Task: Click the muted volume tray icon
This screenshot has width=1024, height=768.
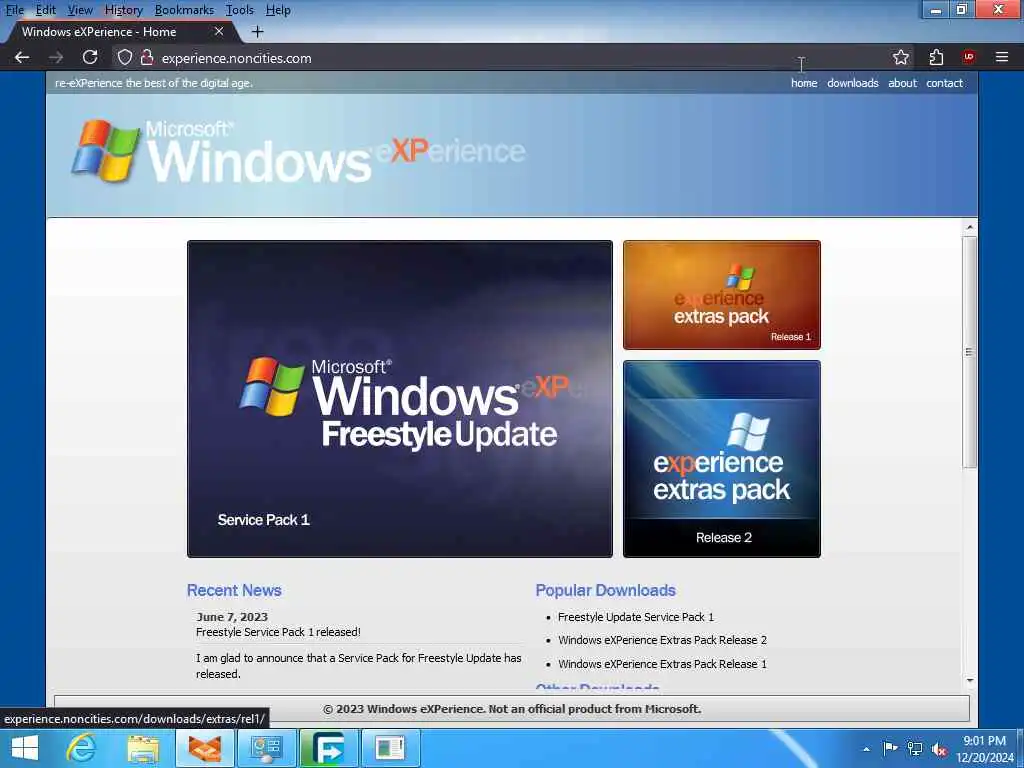Action: (x=940, y=749)
